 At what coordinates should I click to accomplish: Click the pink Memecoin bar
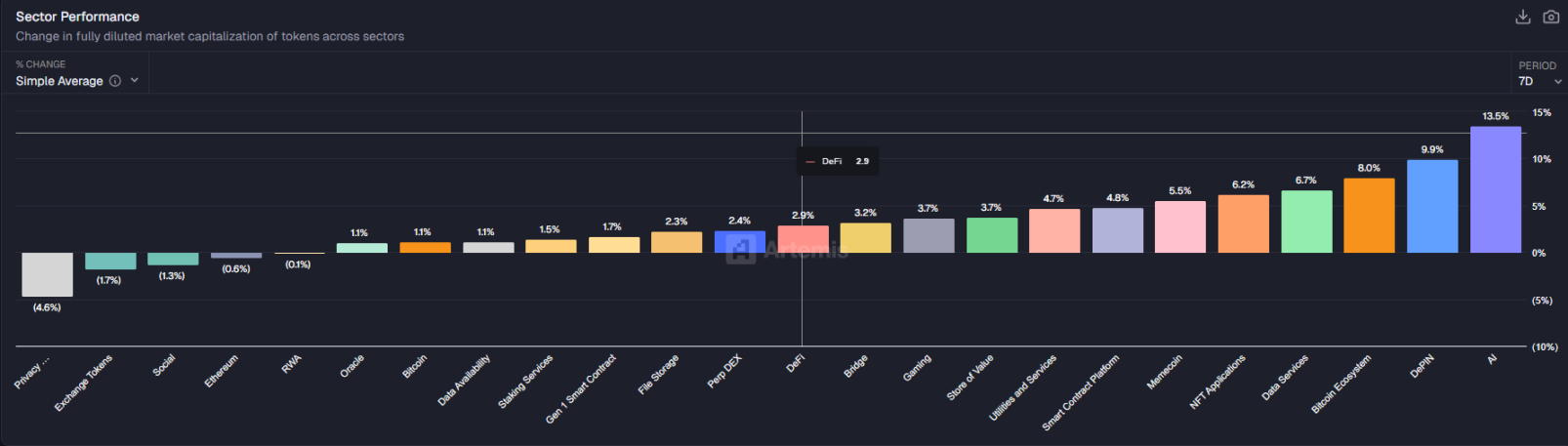(1179, 226)
